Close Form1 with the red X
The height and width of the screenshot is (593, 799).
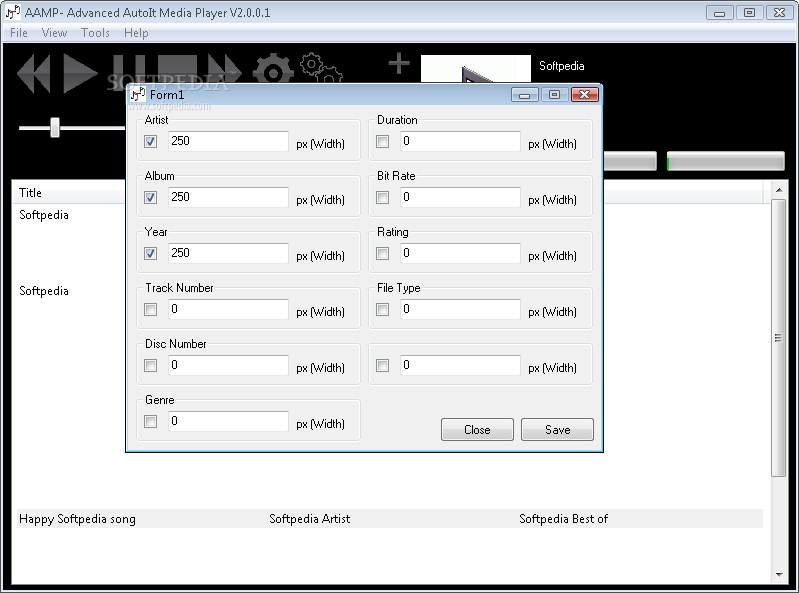point(584,95)
